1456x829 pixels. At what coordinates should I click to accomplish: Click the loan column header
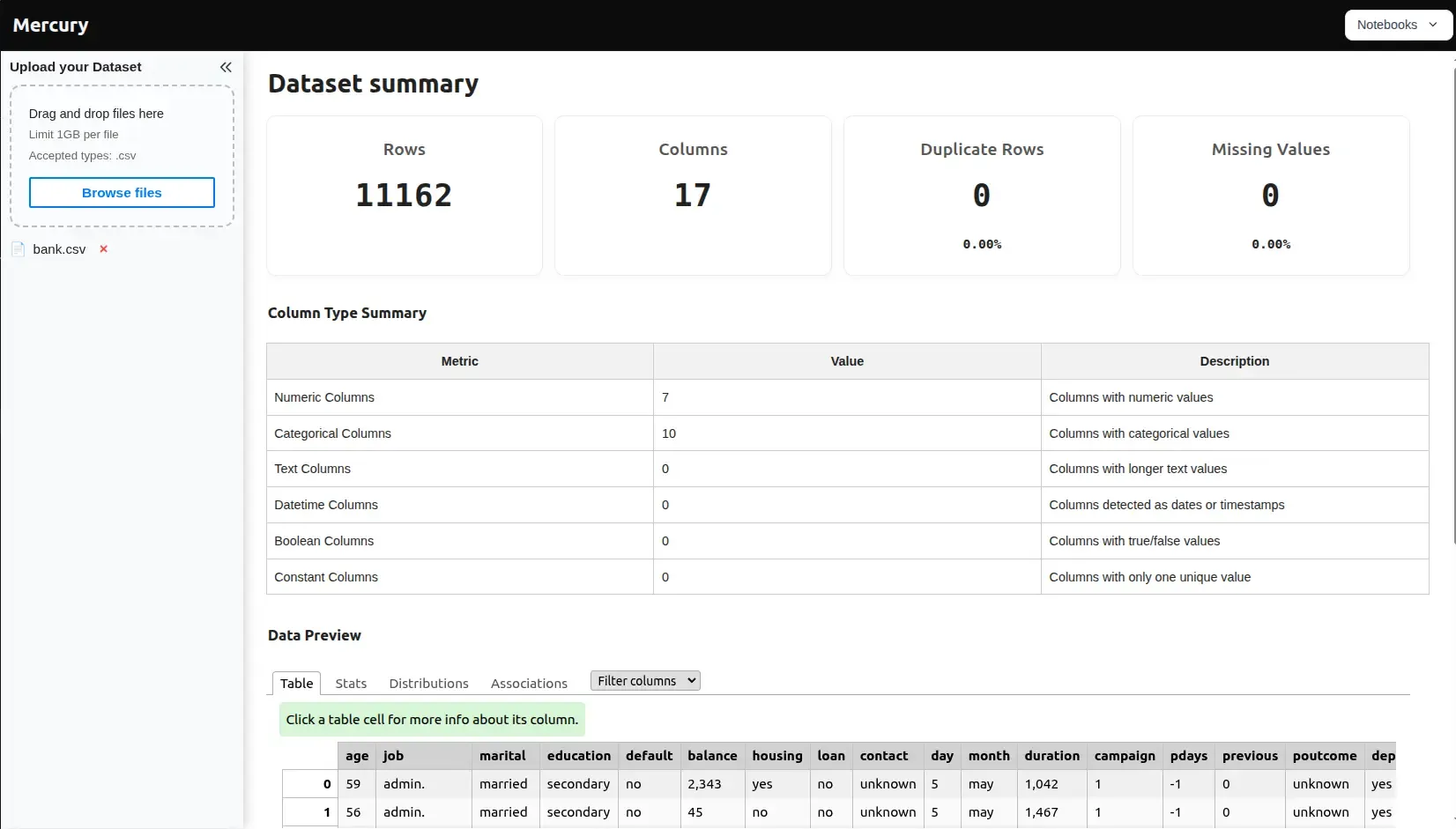tap(831, 756)
